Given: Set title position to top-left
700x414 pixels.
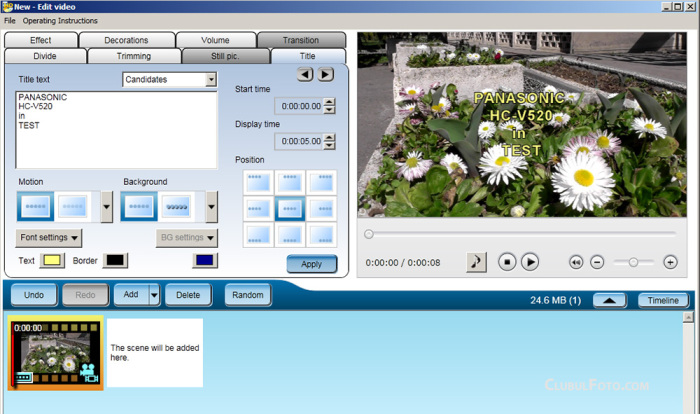Looking at the screenshot, I should pyautogui.click(x=258, y=182).
